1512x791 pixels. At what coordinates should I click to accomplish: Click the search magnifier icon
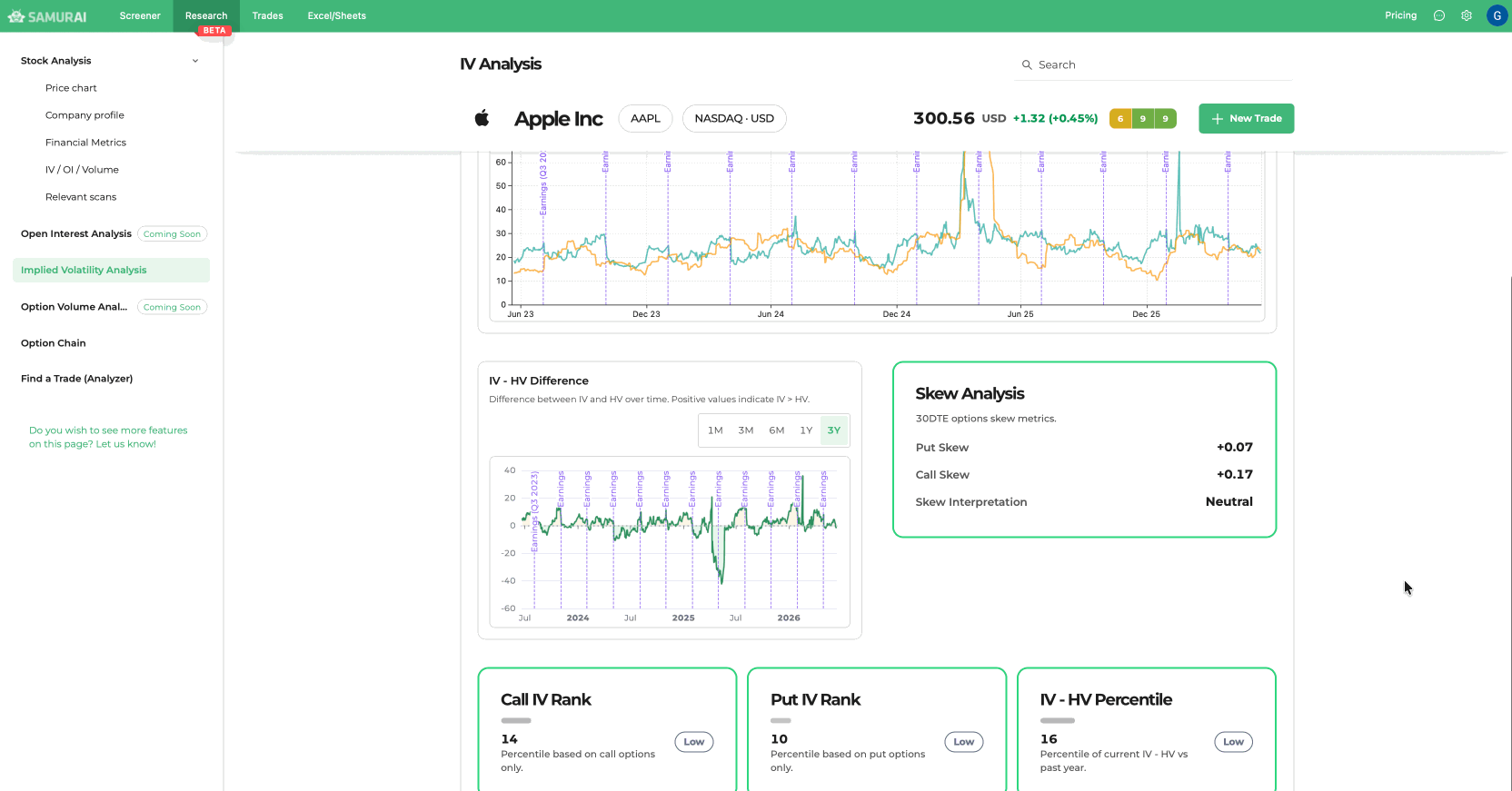1027,64
